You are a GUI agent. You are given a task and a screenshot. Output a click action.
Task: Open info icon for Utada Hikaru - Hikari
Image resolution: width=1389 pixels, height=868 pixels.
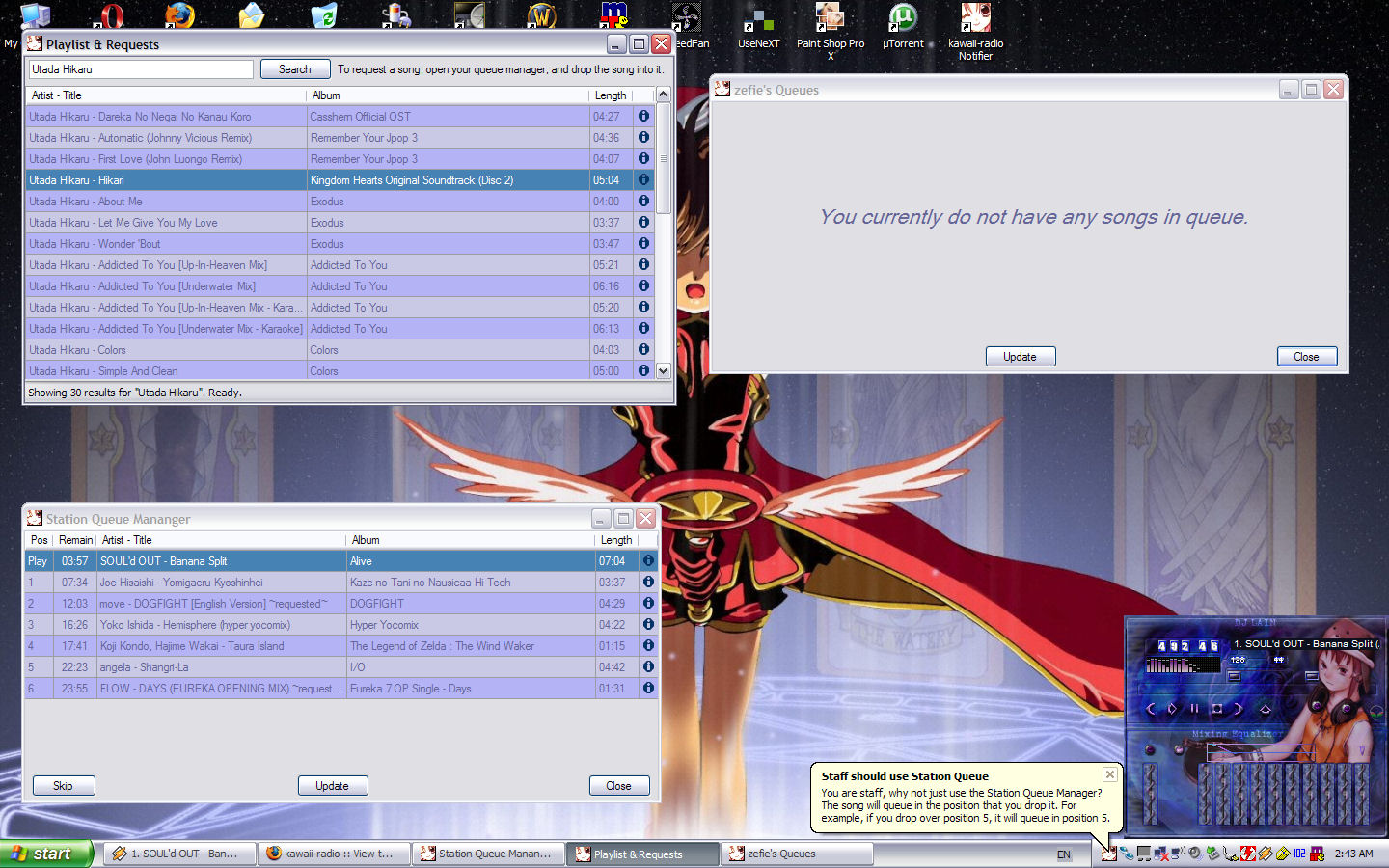pyautogui.click(x=643, y=179)
